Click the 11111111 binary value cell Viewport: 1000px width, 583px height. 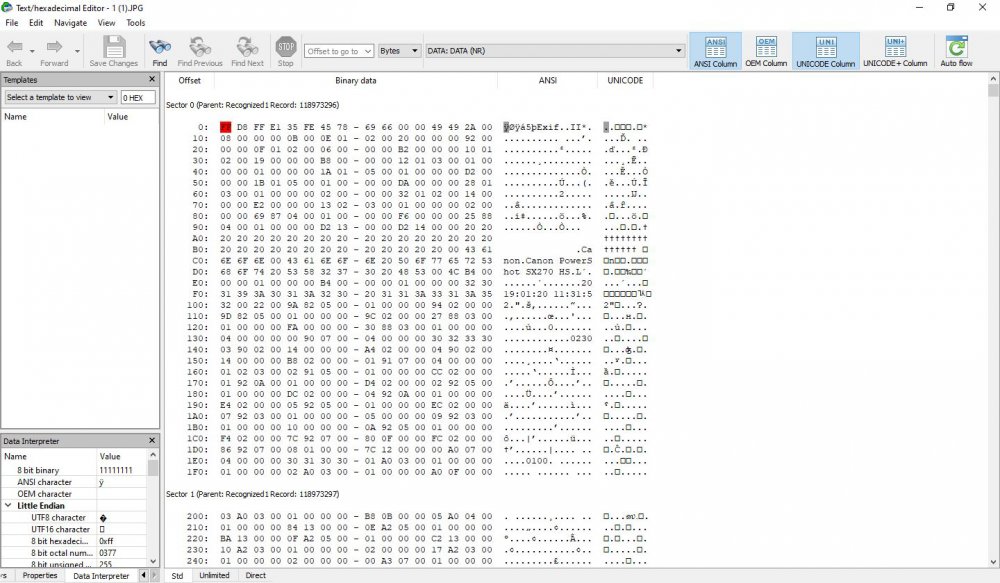121,470
